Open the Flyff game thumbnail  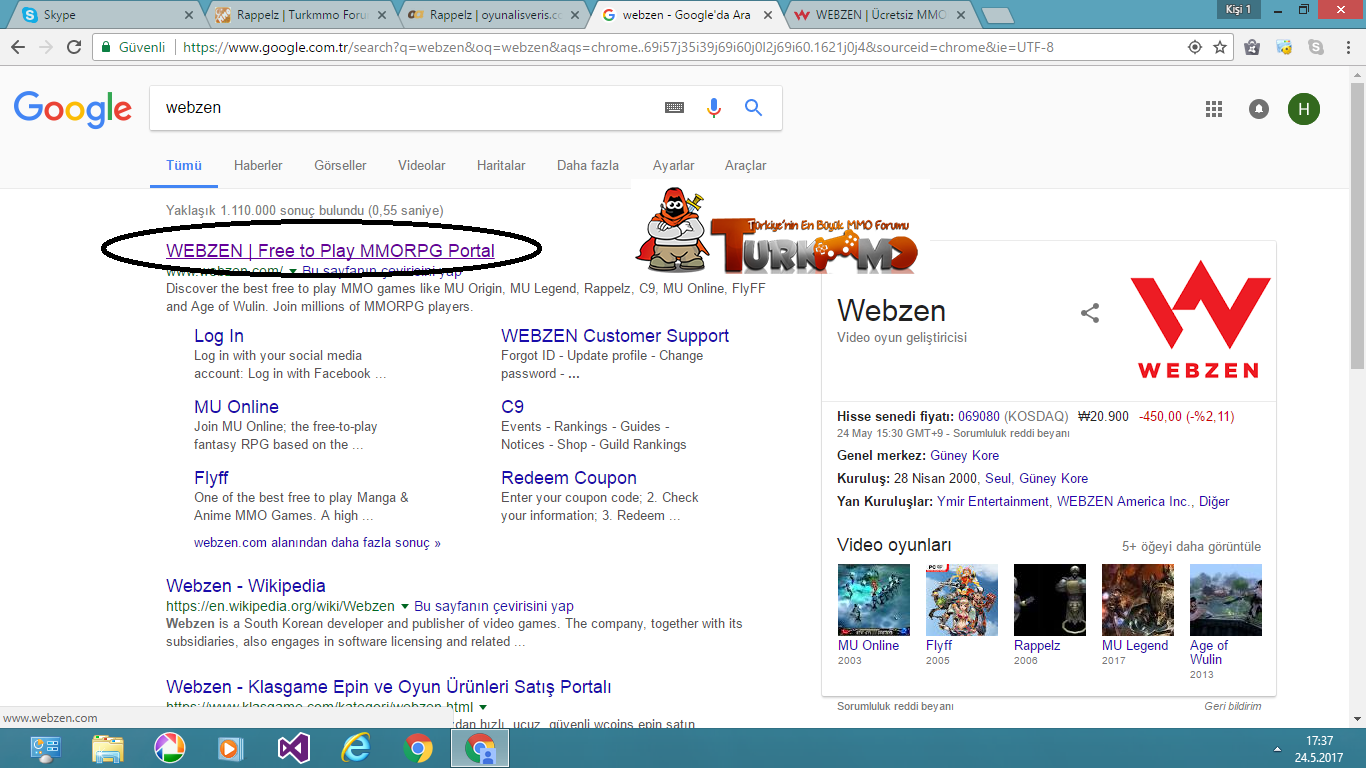pyautogui.click(x=962, y=600)
